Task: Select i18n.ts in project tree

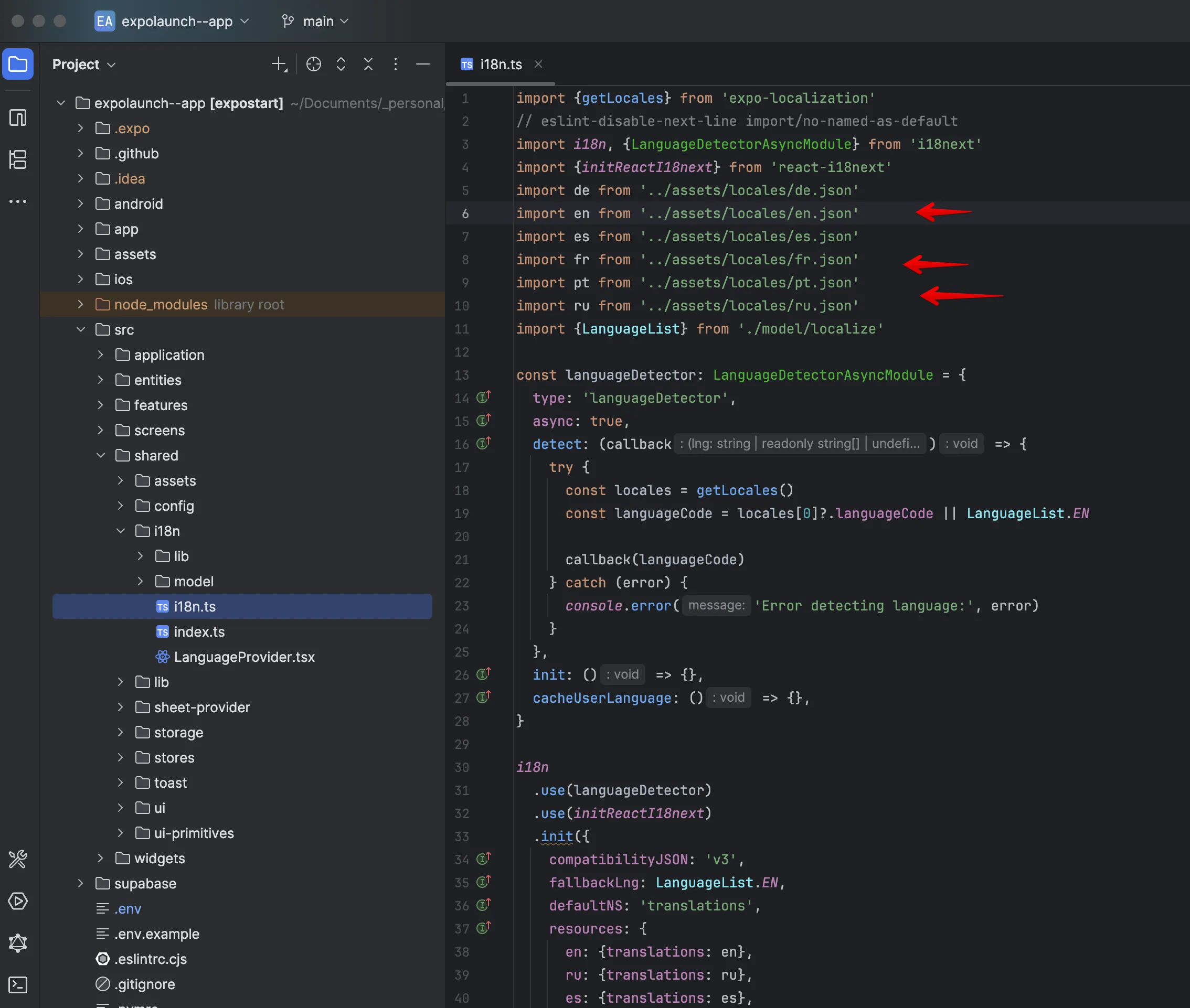Action: [242, 606]
